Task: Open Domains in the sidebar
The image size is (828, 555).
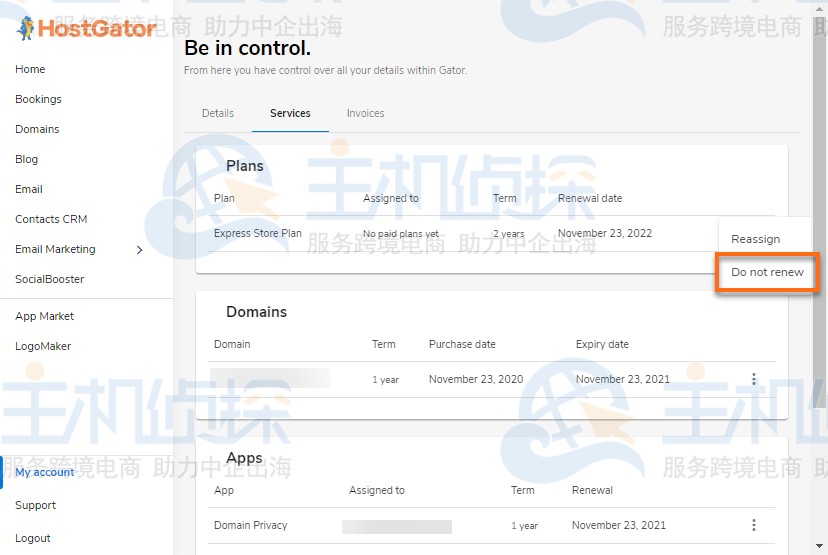Action: (37, 129)
